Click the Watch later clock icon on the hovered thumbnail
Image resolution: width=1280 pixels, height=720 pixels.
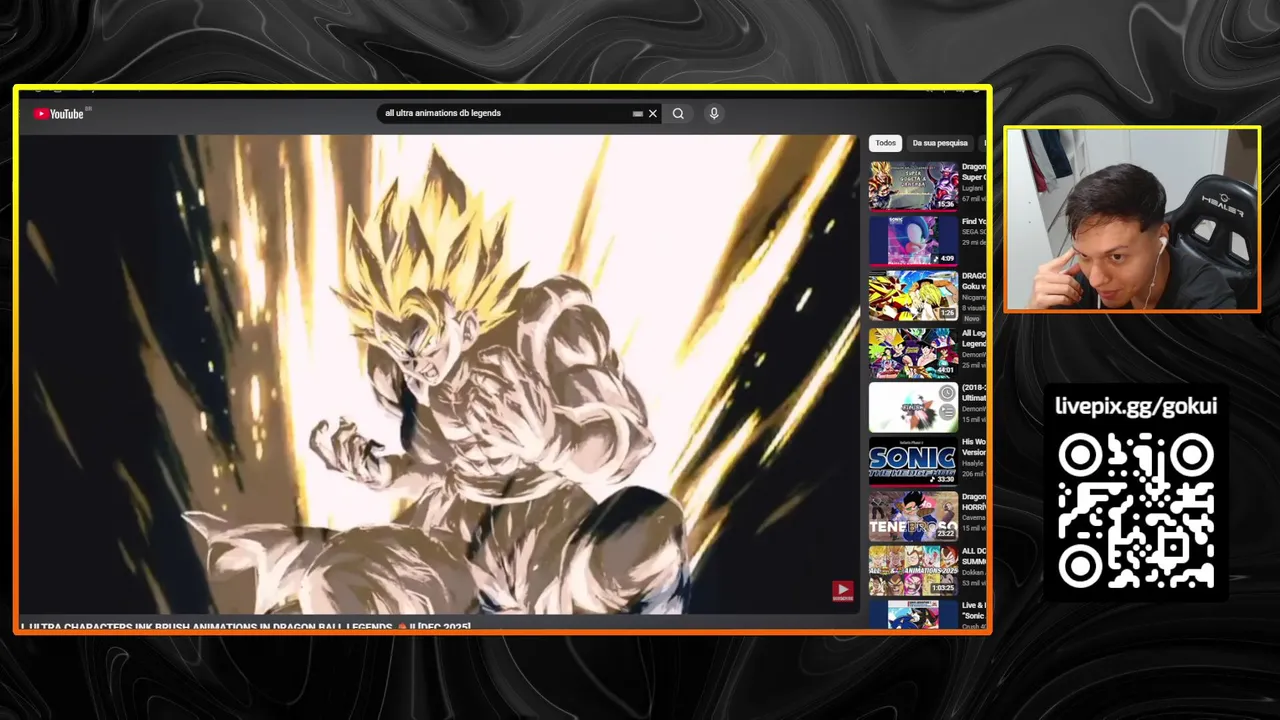[x=947, y=394]
